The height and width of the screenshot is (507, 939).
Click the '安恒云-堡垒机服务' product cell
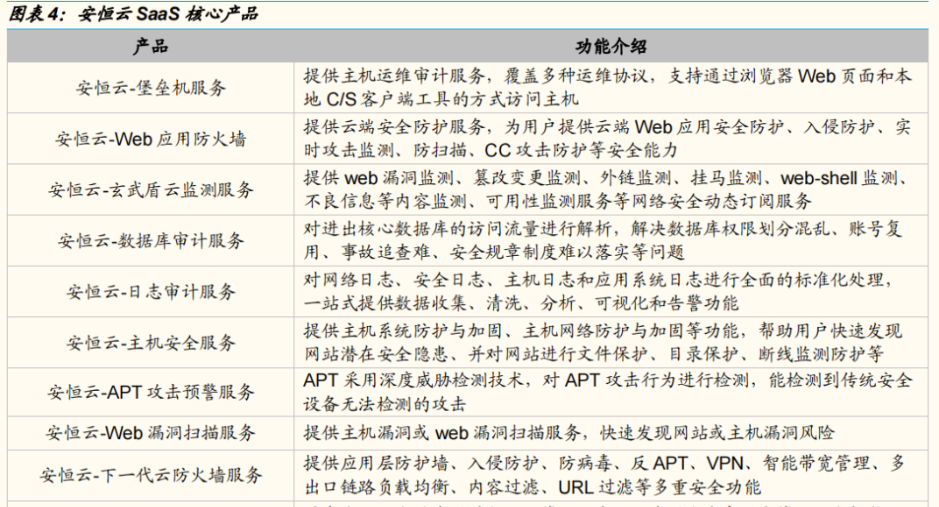tap(150, 88)
